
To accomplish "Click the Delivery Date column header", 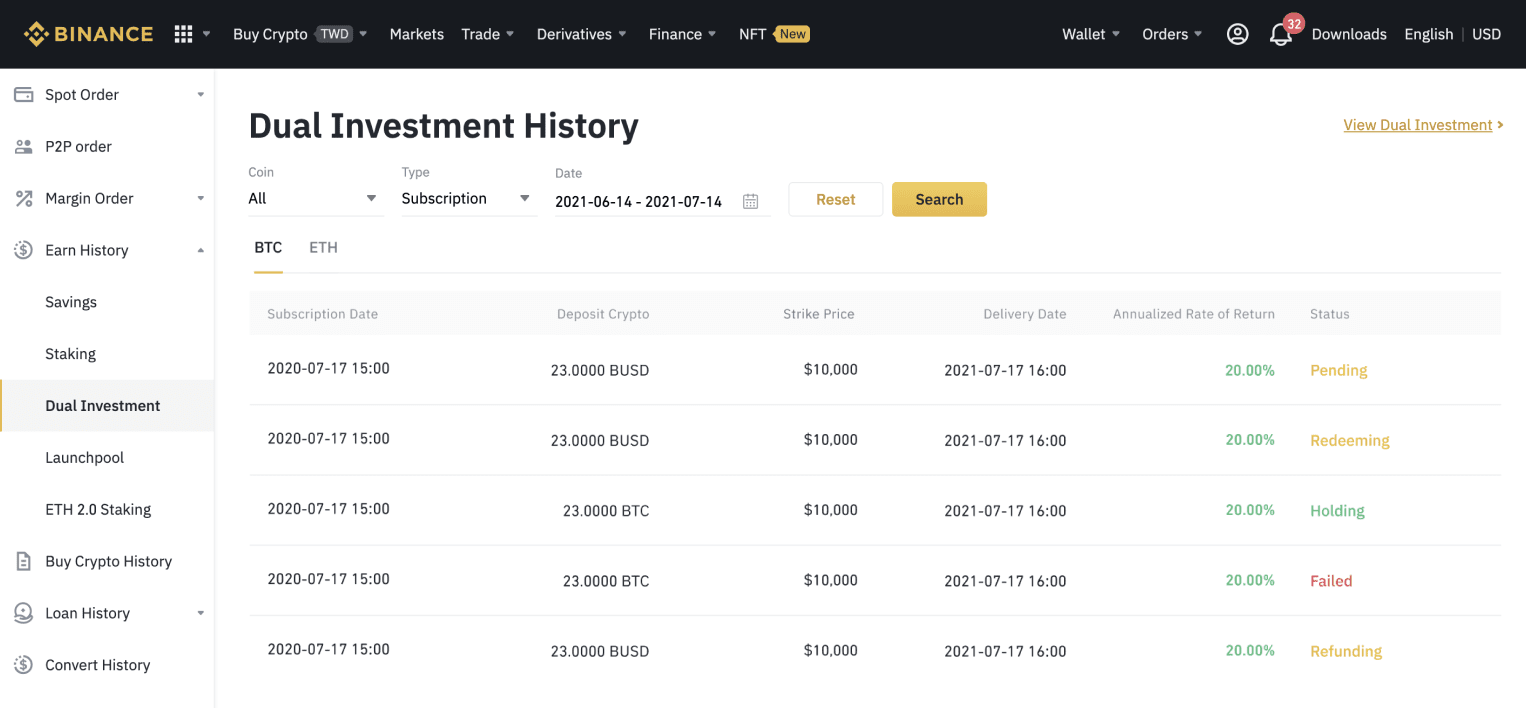I will point(1024,314).
